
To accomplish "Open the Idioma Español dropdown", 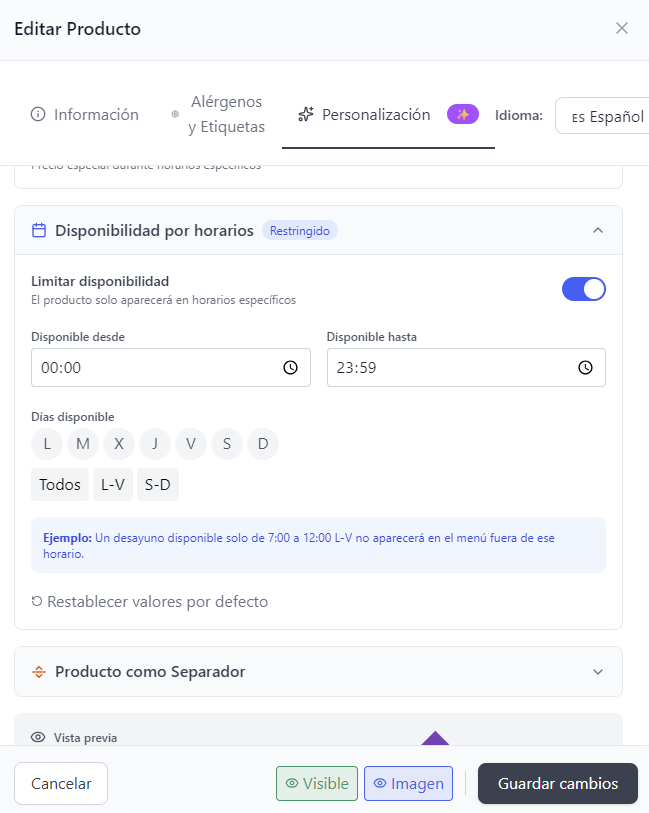I will [x=602, y=116].
